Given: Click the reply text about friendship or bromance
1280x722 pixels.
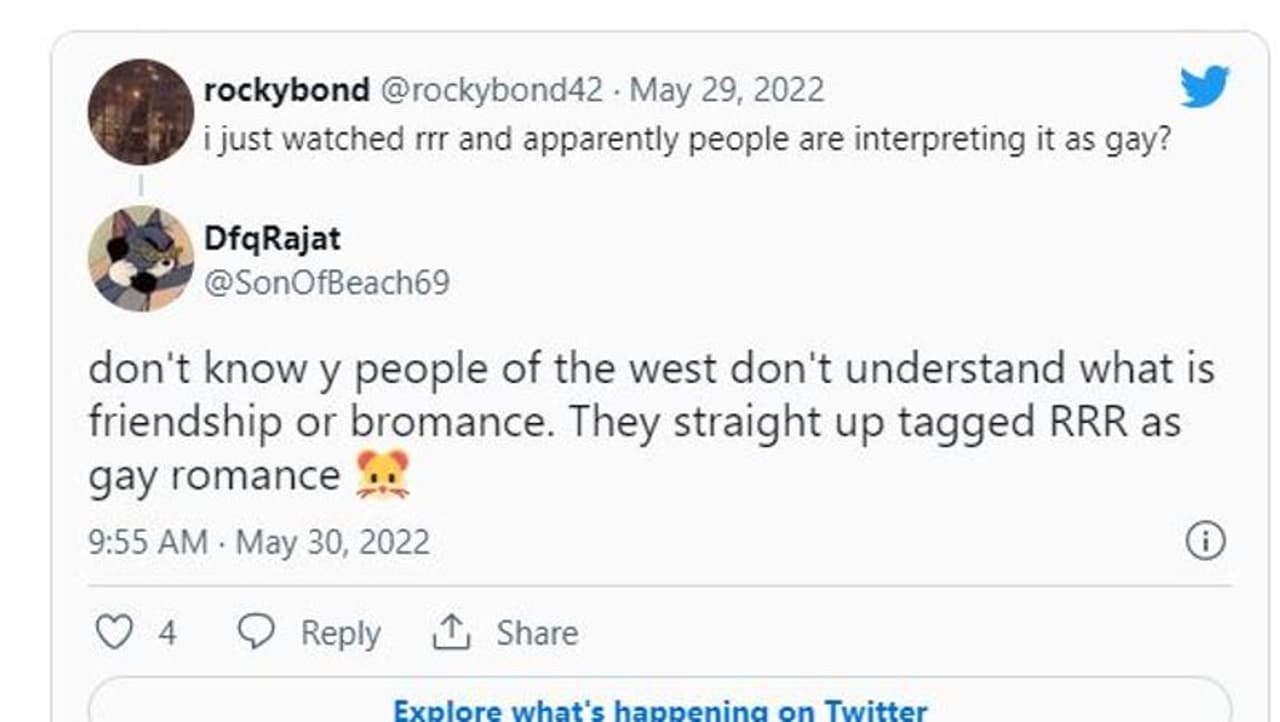Looking at the screenshot, I should [650, 422].
